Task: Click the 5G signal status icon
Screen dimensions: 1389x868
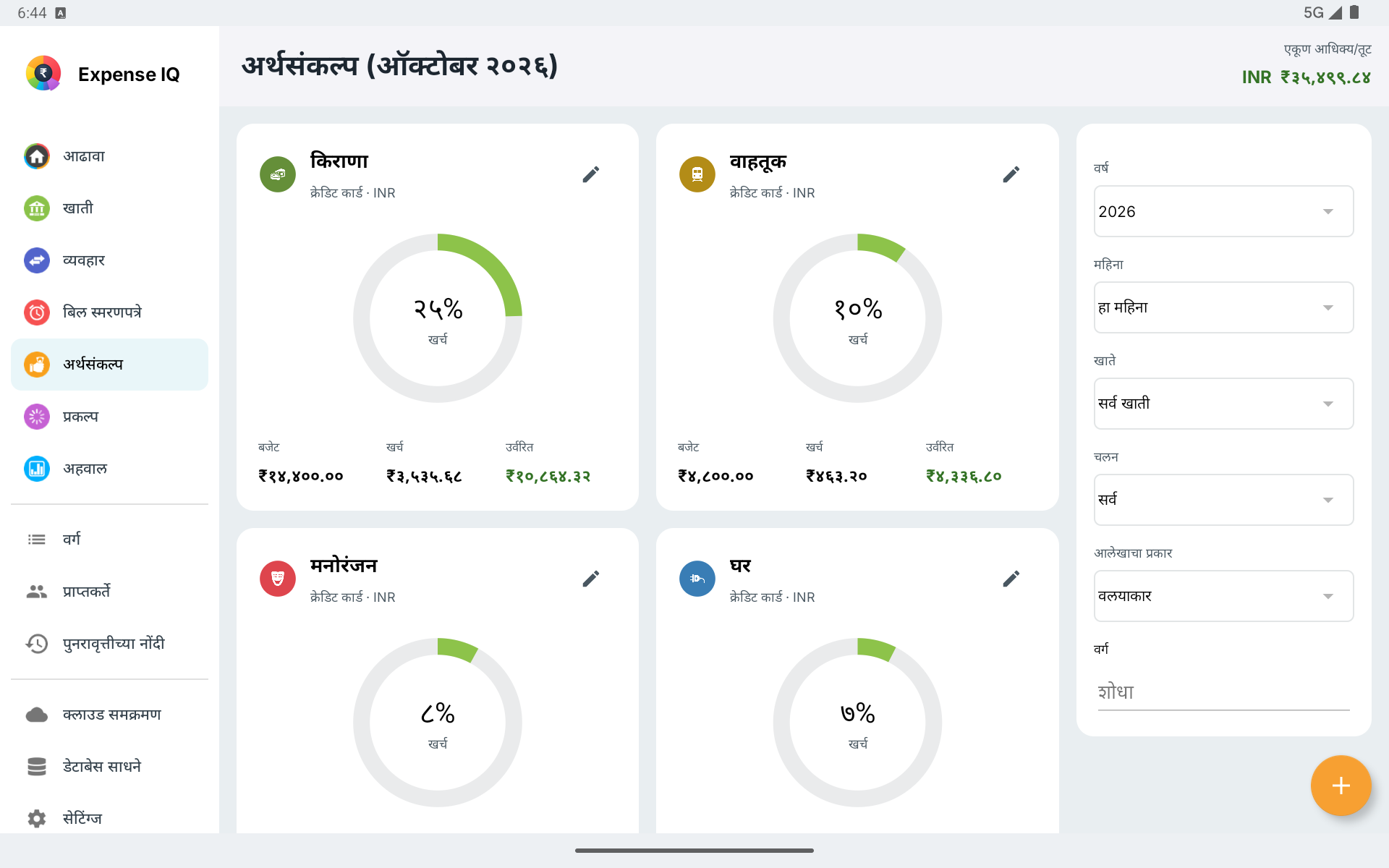Action: pos(1322,12)
